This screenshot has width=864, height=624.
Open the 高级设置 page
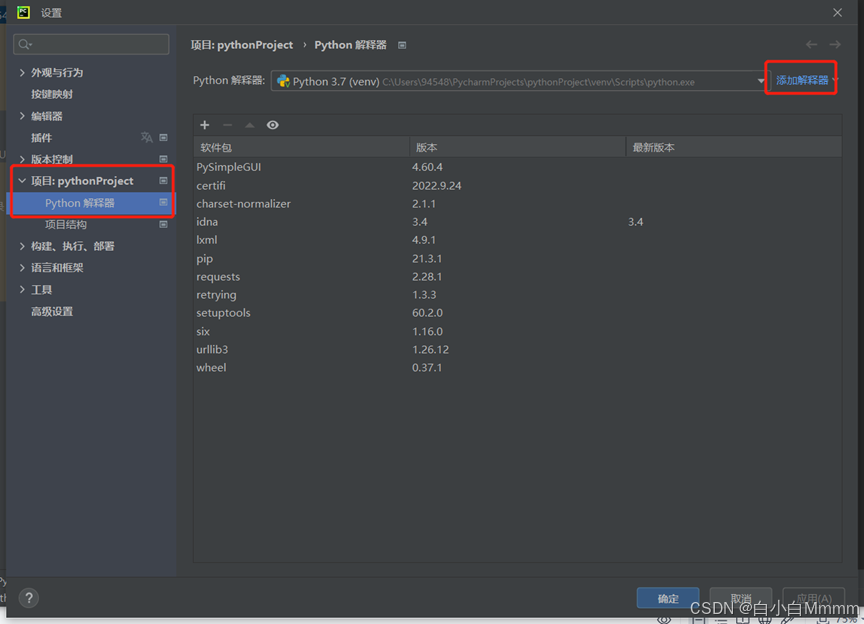point(52,311)
